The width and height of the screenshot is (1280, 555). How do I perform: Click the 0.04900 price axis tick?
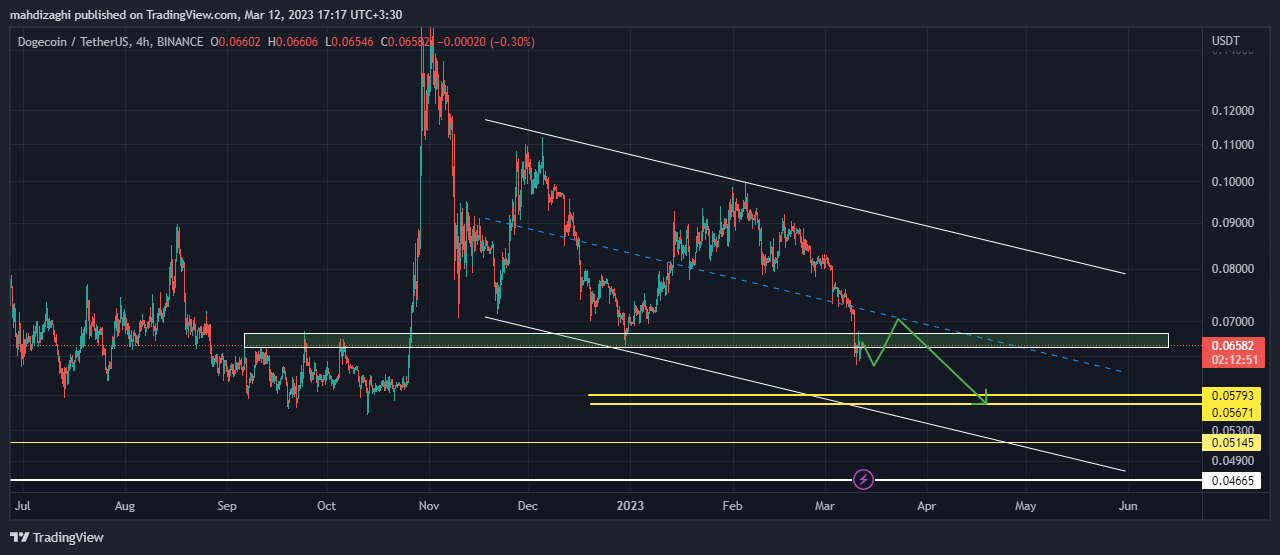pyautogui.click(x=1231, y=461)
